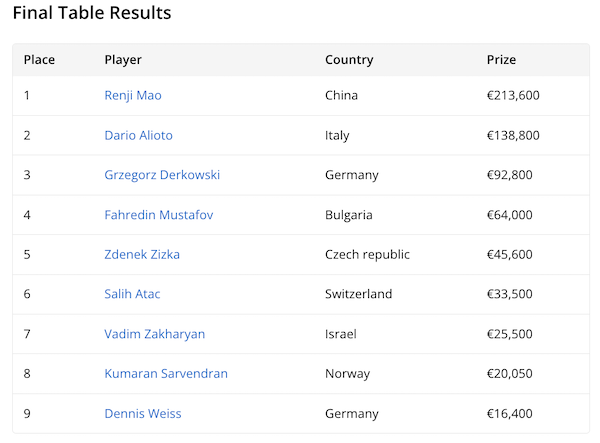Click the €16,400 ninth place prize
The image size is (600, 443).
[510, 413]
